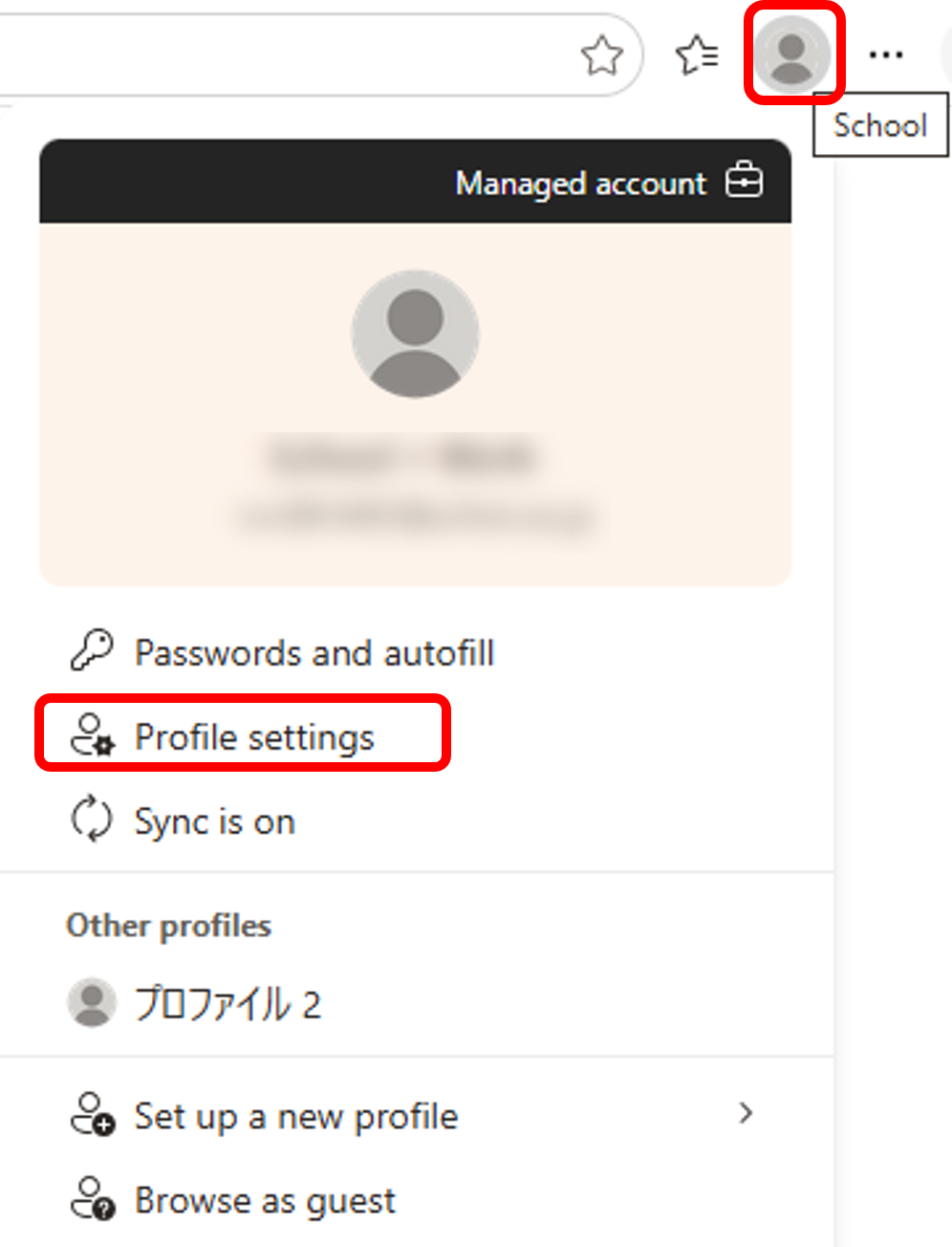952x1247 pixels.
Task: Click the Managed account briefcase icon
Action: (744, 180)
